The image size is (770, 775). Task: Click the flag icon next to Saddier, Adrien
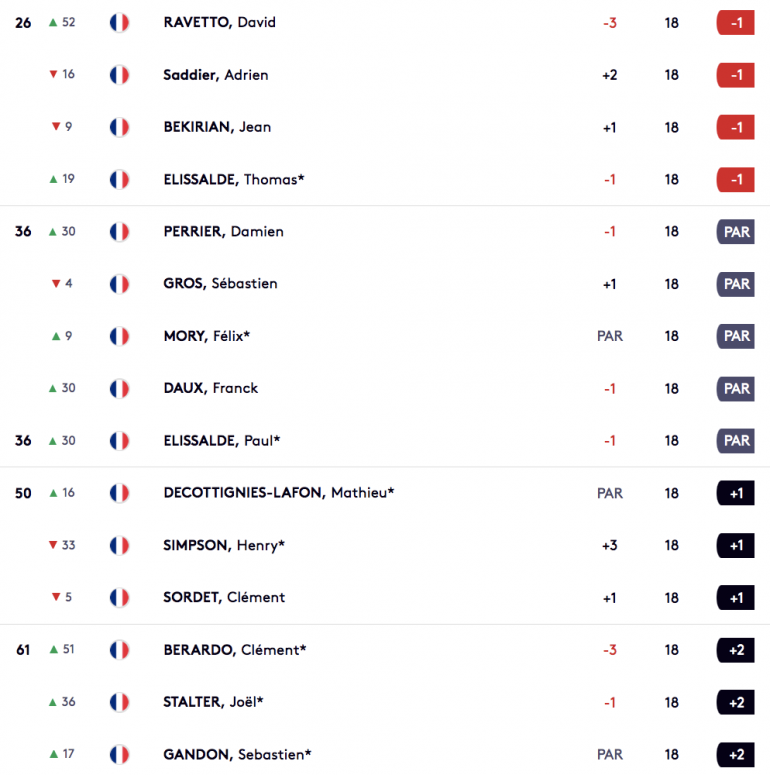119,75
